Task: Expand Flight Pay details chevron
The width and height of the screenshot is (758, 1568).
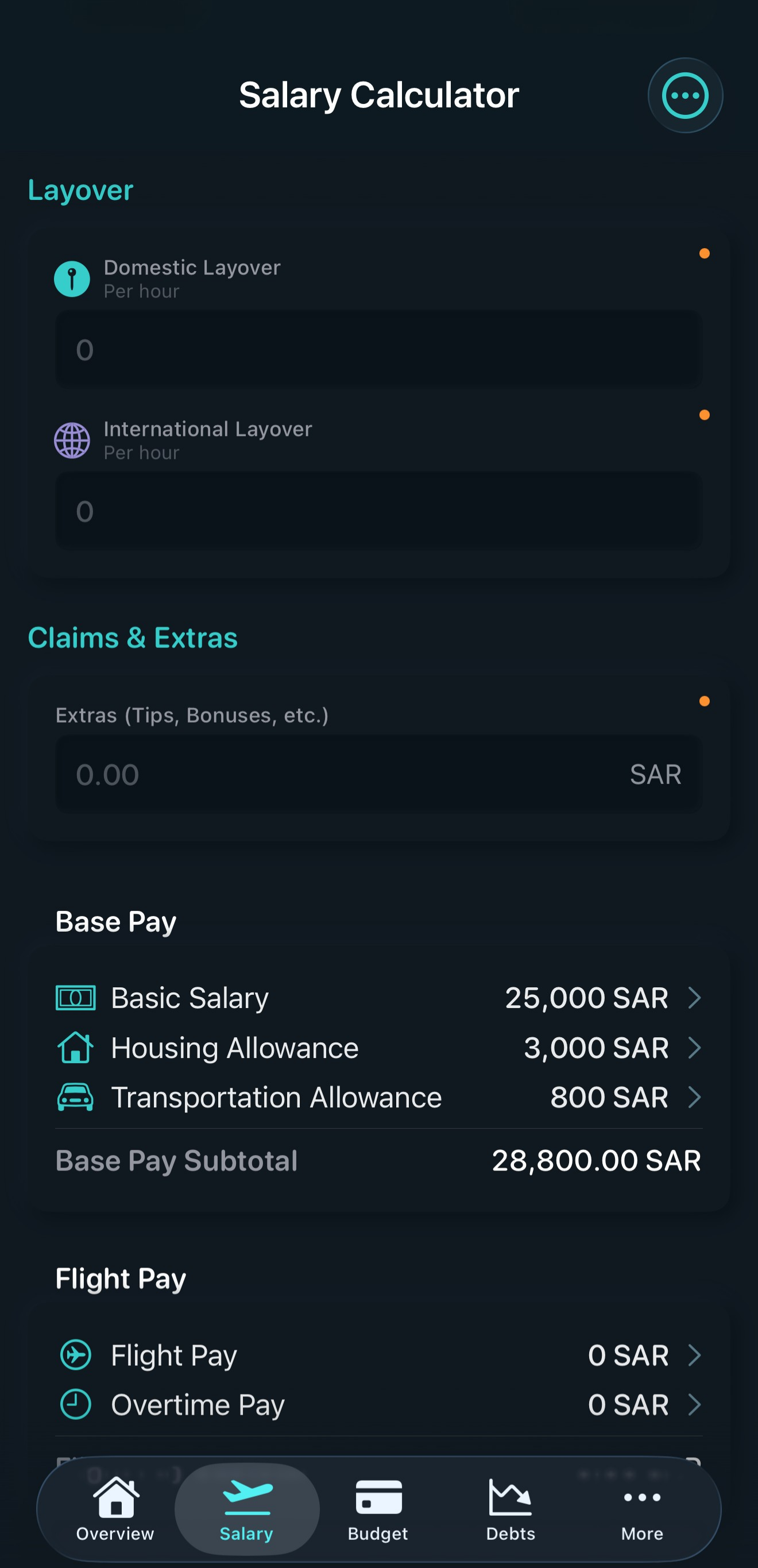Action: (694, 1355)
